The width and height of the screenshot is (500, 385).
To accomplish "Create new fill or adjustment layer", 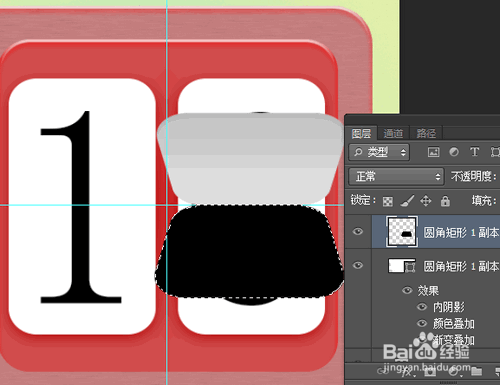I will pos(454,371).
